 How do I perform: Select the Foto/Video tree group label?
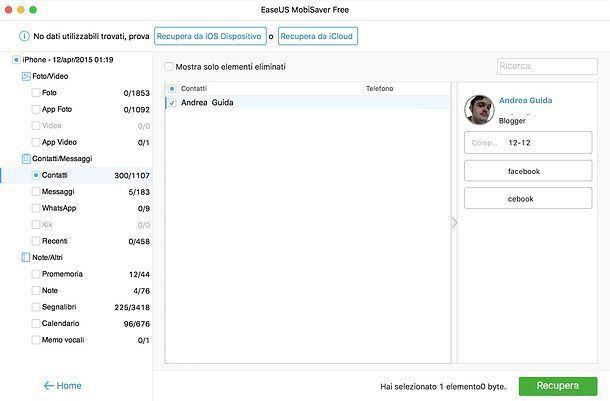[x=50, y=76]
